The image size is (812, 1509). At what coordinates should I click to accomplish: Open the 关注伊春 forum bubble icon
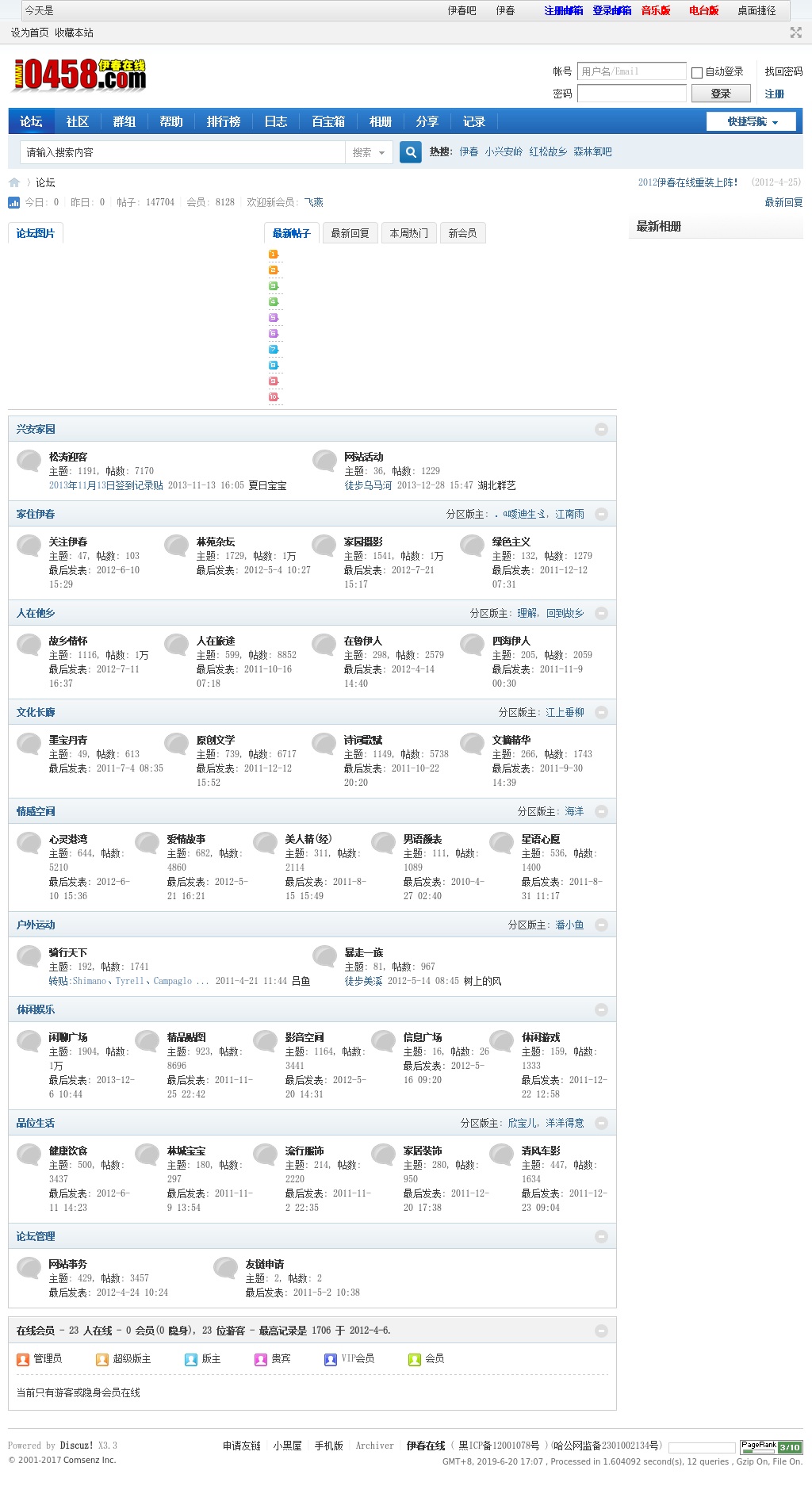tap(29, 545)
